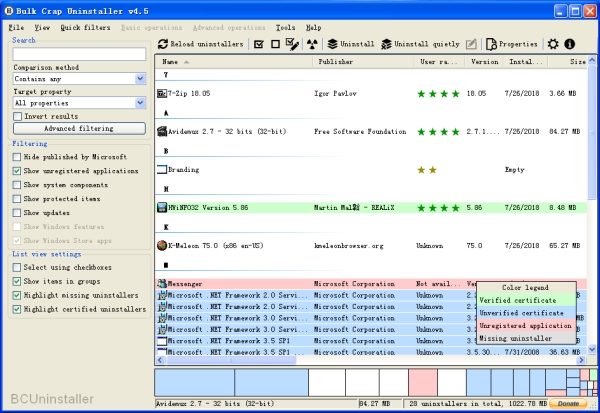
Task: Click Unregistered application legend color
Action: (x=527, y=325)
